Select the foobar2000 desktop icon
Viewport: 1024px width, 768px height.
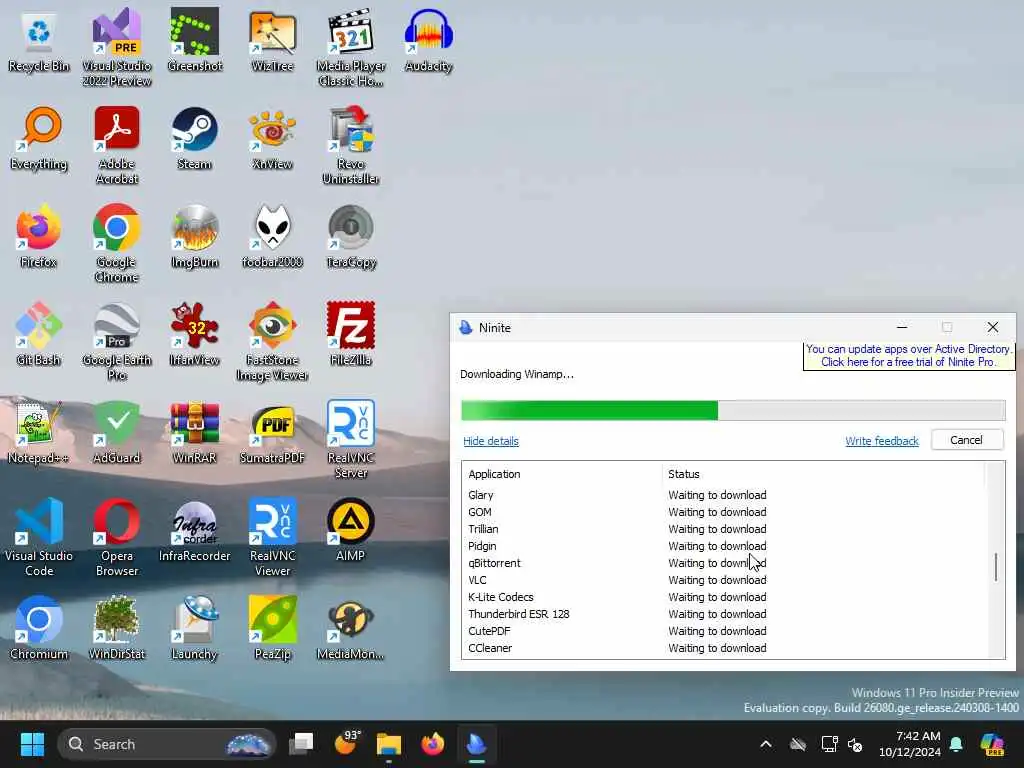coord(272,237)
